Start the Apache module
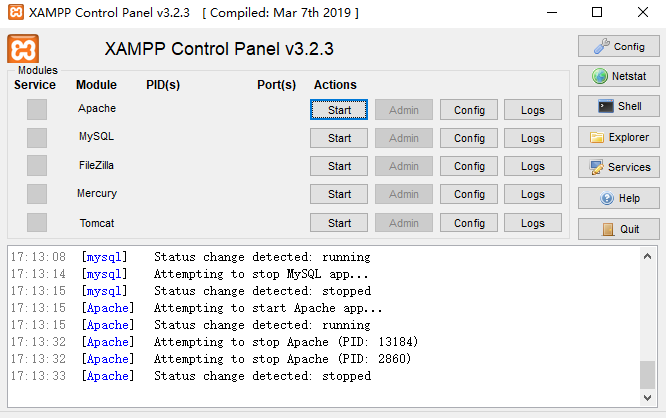The image size is (666, 418). (x=339, y=110)
